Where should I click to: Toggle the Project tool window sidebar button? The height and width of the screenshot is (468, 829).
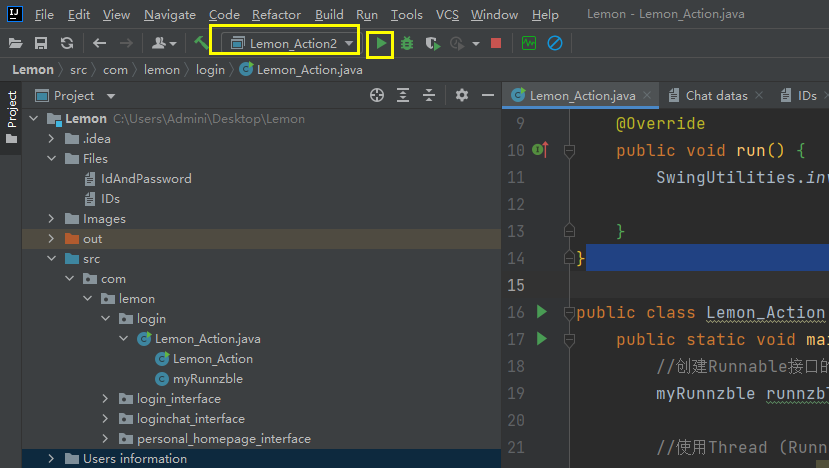11,117
